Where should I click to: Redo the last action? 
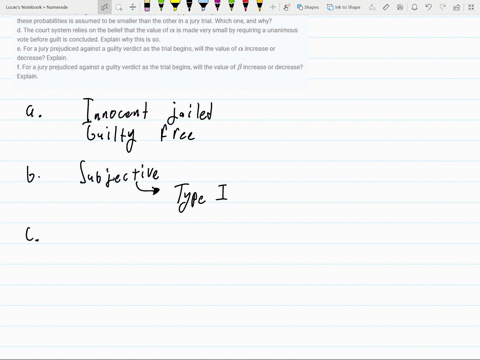pos(443,7)
